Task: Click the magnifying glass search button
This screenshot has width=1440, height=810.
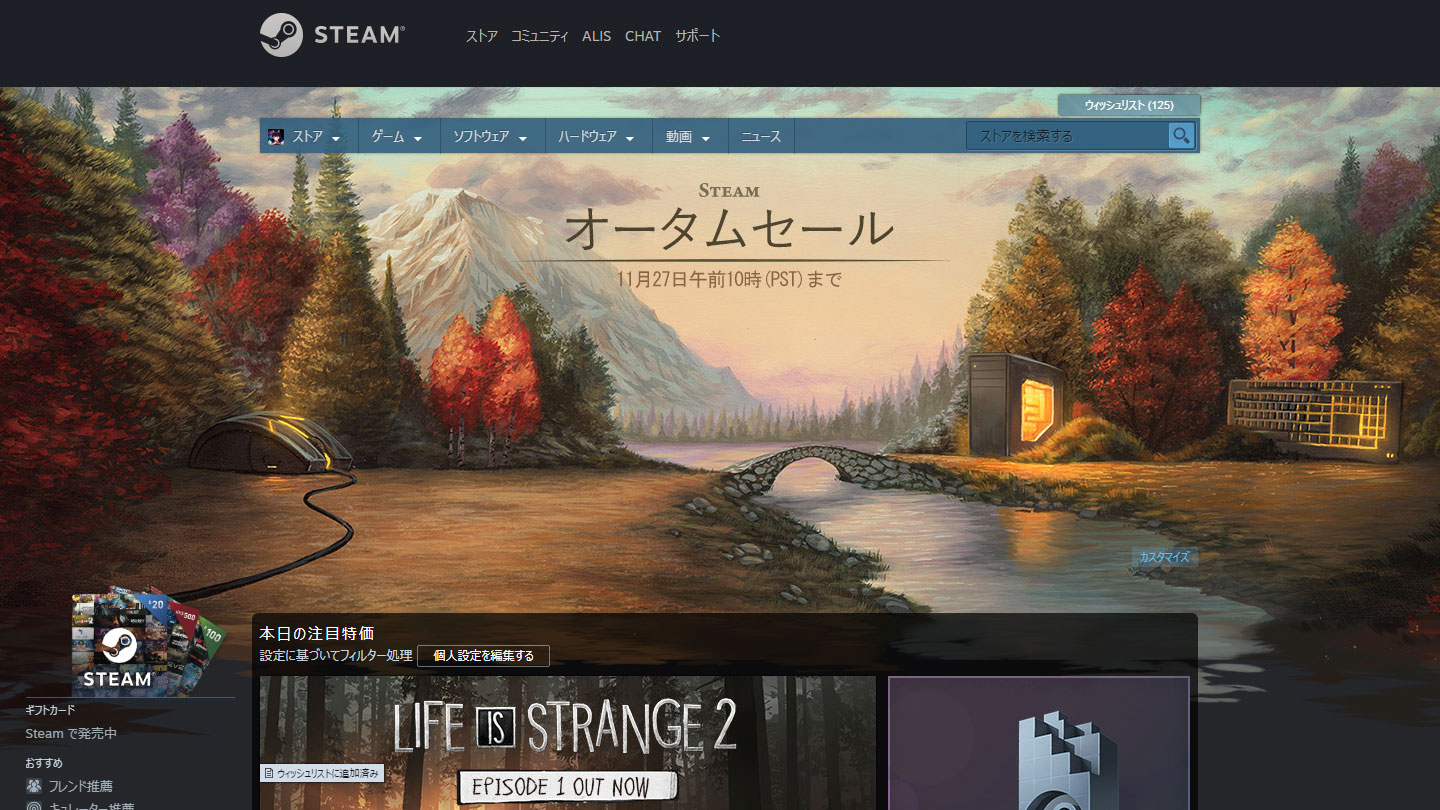Action: 1182,136
